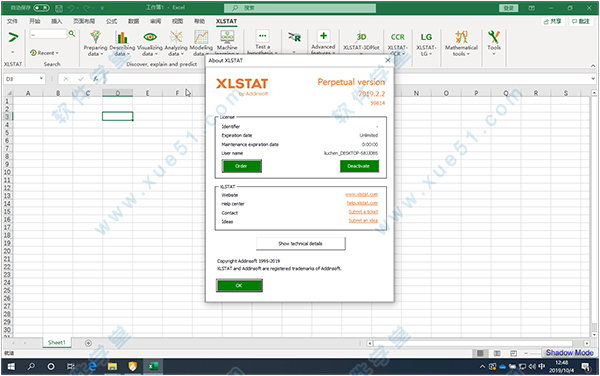Collapse the ribbon chevron

(593, 65)
